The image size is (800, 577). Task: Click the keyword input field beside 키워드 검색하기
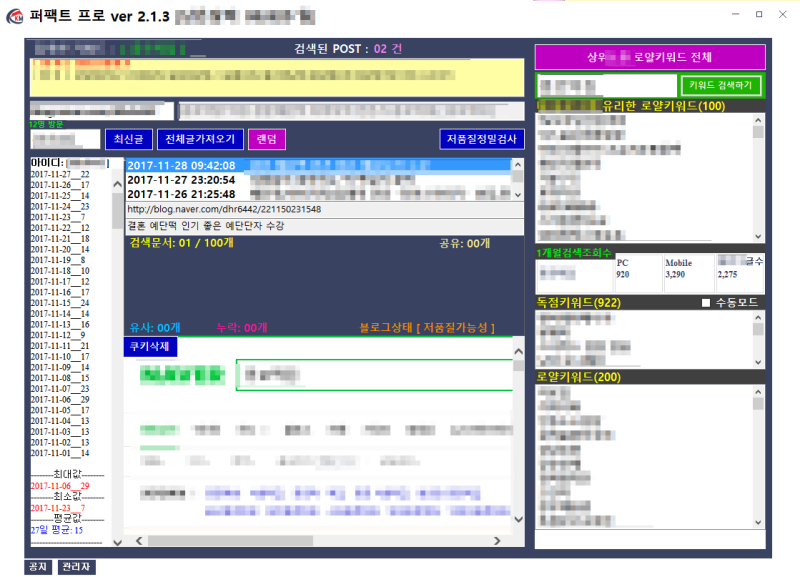(607, 86)
